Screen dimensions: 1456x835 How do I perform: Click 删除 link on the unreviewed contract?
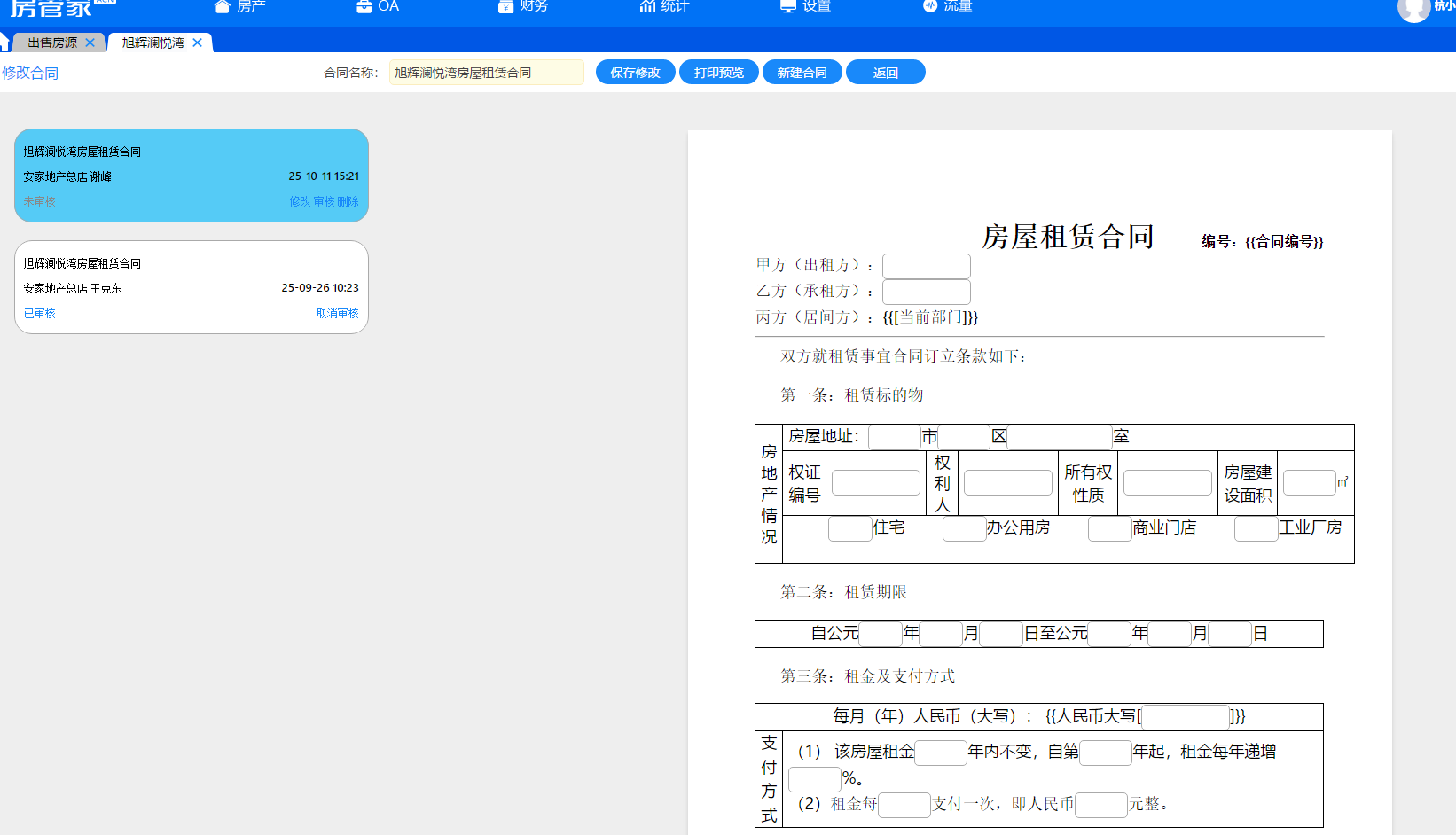point(348,202)
